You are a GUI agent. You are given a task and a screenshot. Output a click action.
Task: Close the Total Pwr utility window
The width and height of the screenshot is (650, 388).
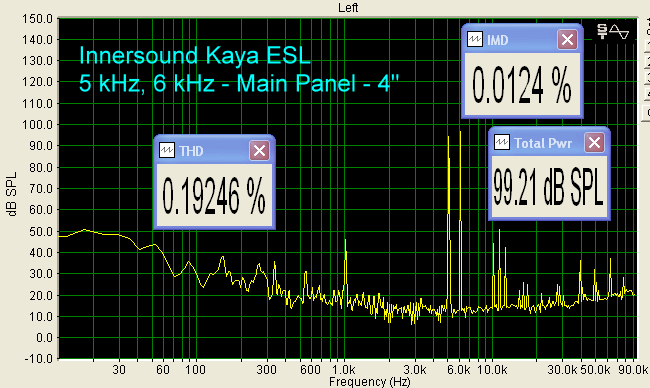click(594, 143)
